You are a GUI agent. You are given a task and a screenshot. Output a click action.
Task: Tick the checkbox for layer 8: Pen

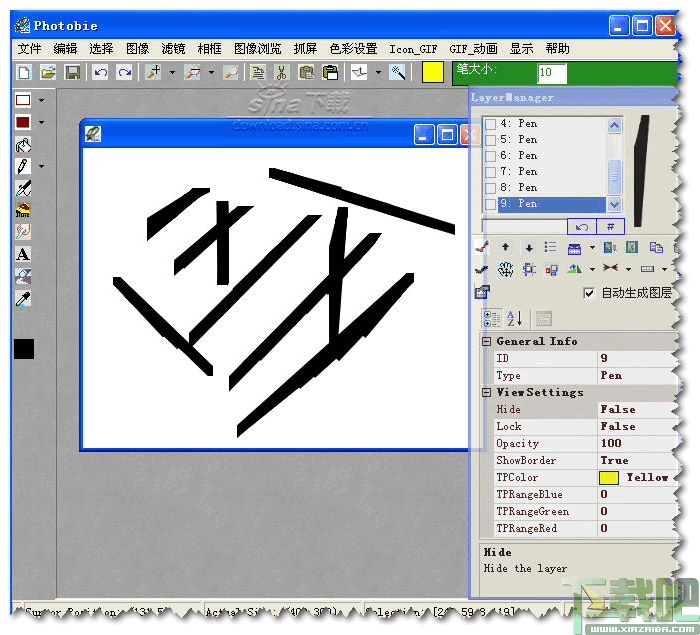pyautogui.click(x=490, y=188)
